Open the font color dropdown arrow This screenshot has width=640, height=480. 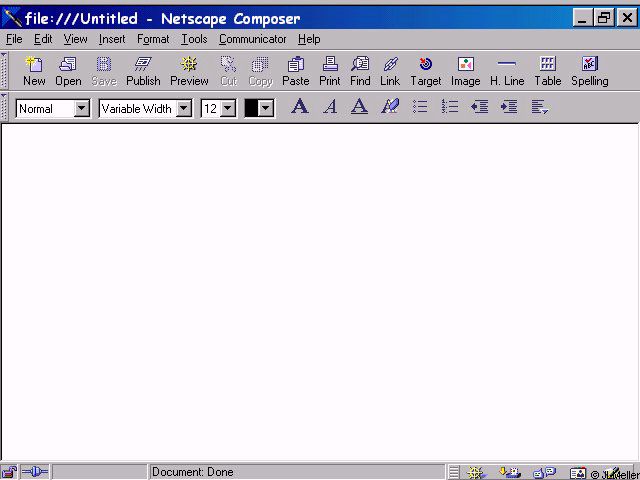click(266, 109)
